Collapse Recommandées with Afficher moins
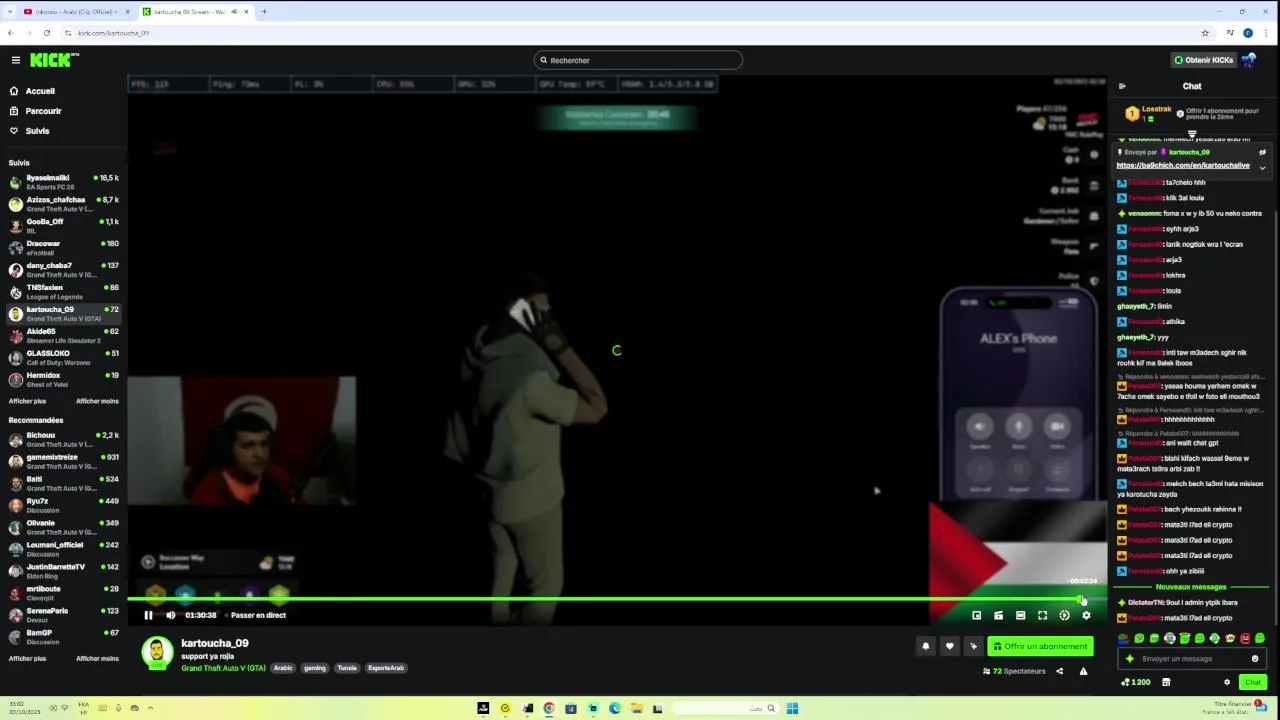 (97, 658)
